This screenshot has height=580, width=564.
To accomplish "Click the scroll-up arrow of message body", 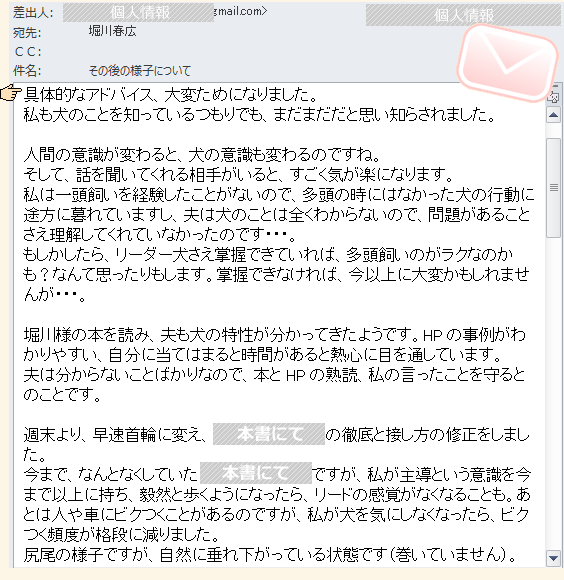I will pyautogui.click(x=553, y=115).
